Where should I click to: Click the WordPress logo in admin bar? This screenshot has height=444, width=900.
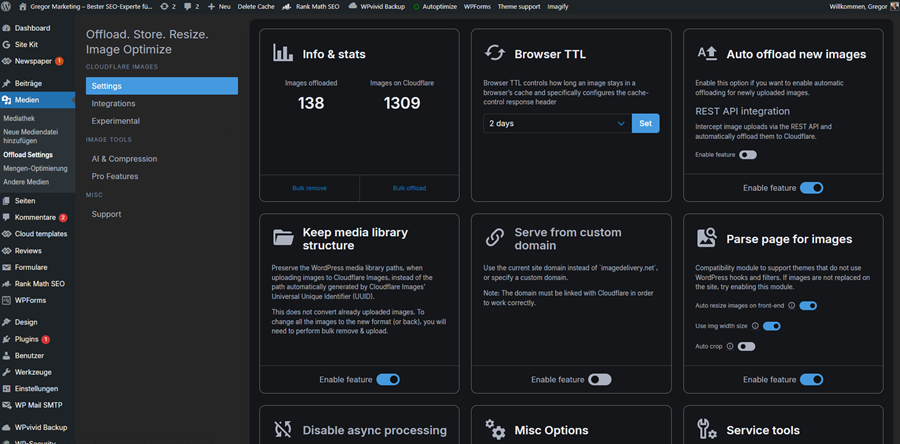(6, 6)
